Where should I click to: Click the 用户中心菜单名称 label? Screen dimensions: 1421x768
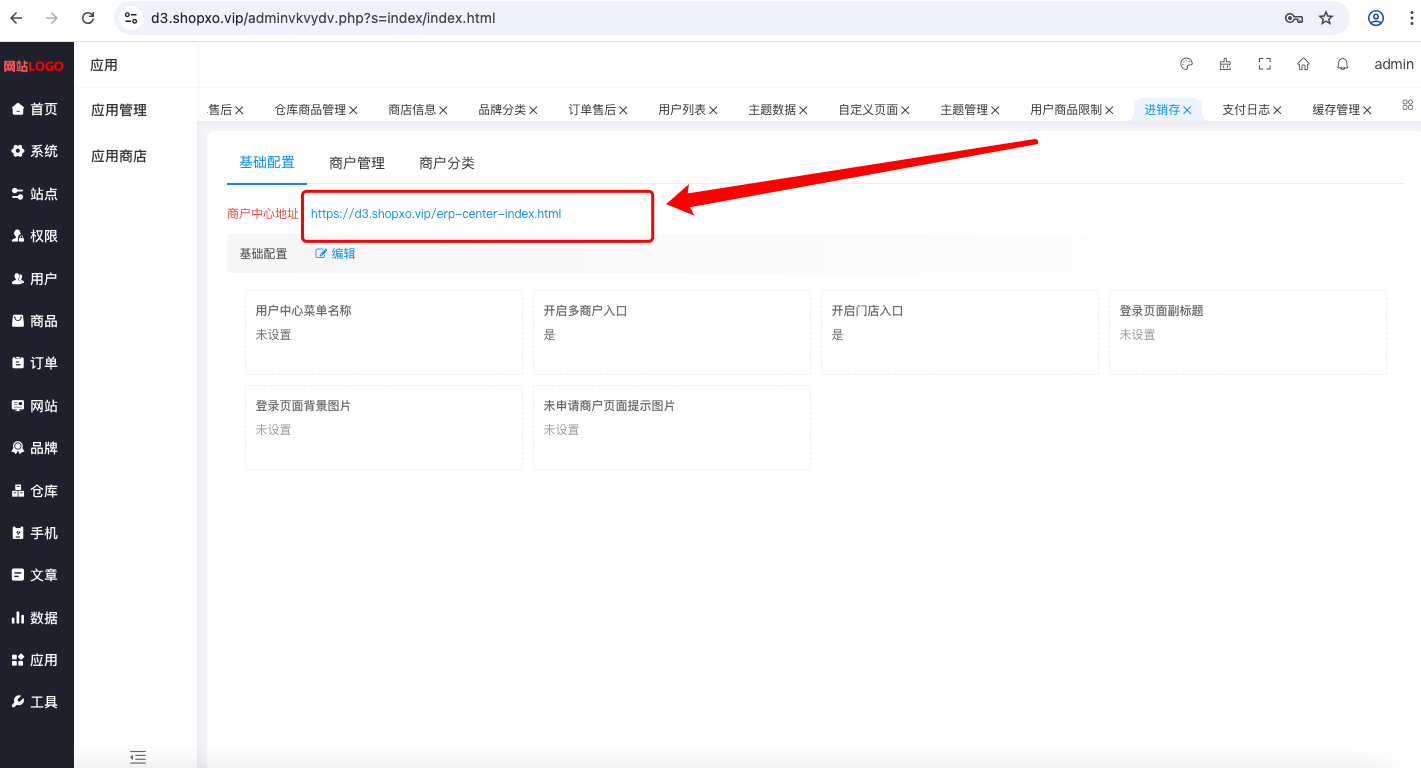coord(304,311)
